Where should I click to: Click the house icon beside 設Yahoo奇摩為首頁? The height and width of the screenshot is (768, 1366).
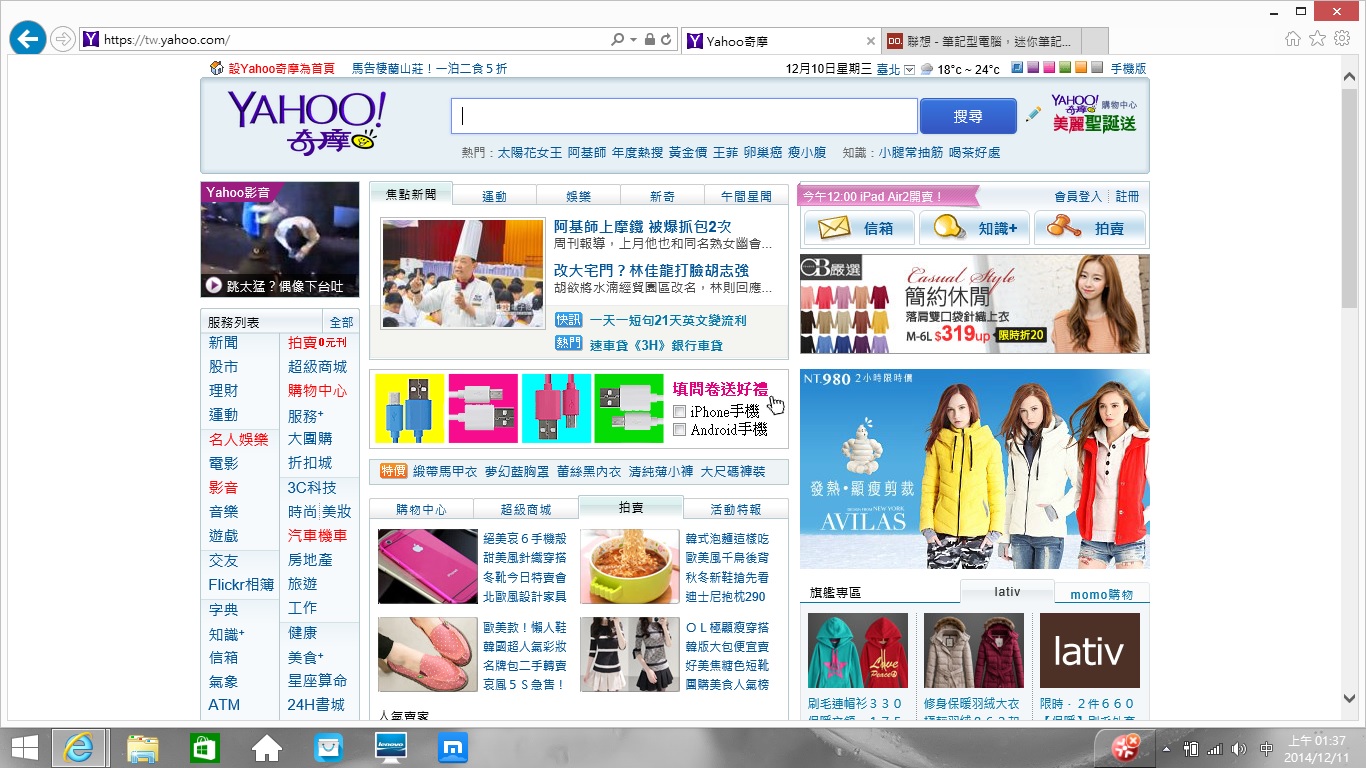(x=216, y=68)
